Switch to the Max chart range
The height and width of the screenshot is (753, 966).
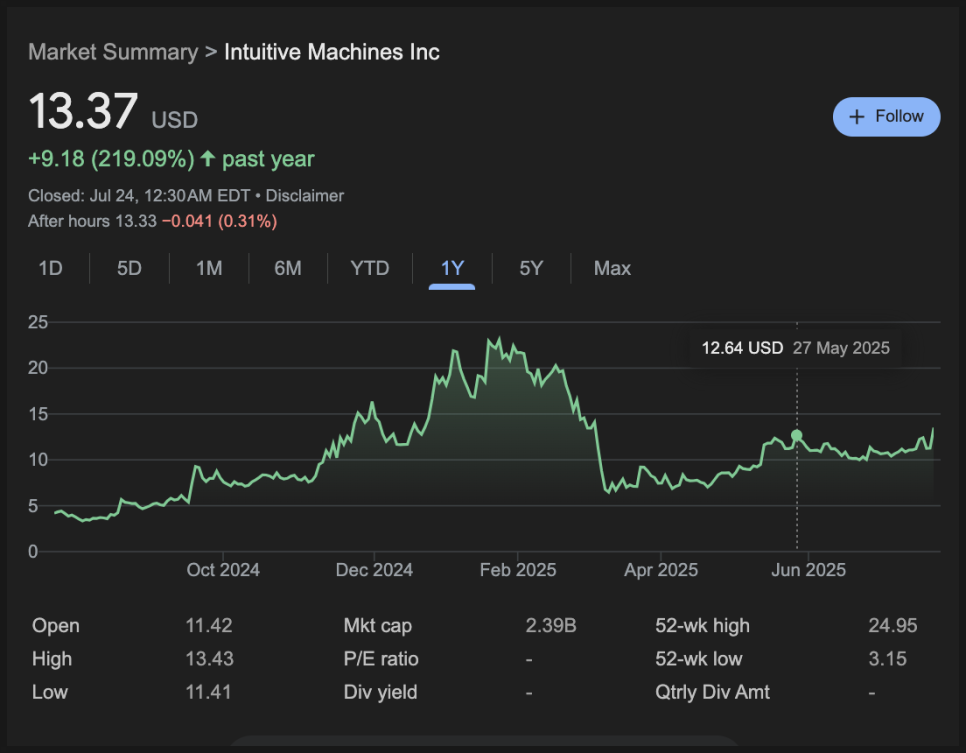(612, 268)
